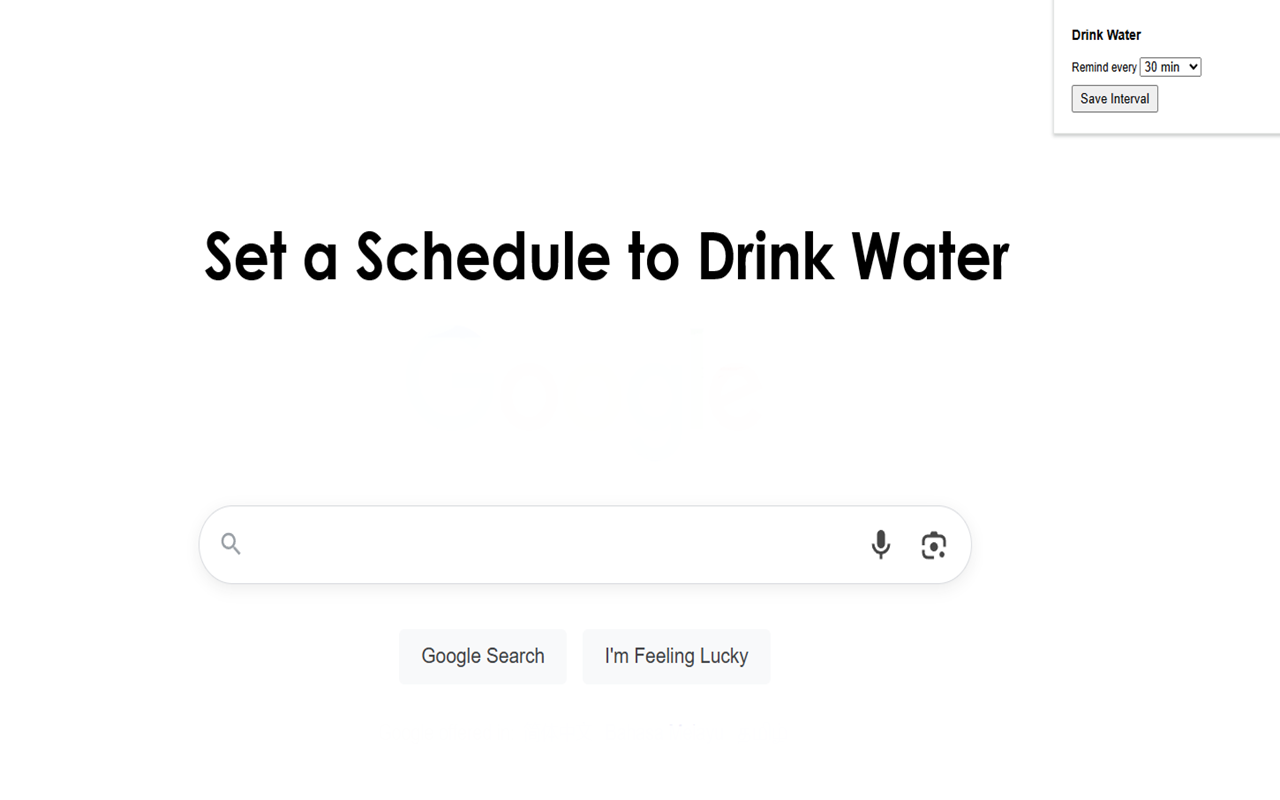Open the 30 min reminder interval dropdown
Viewport: 1280px width, 800px height.
pos(1170,67)
